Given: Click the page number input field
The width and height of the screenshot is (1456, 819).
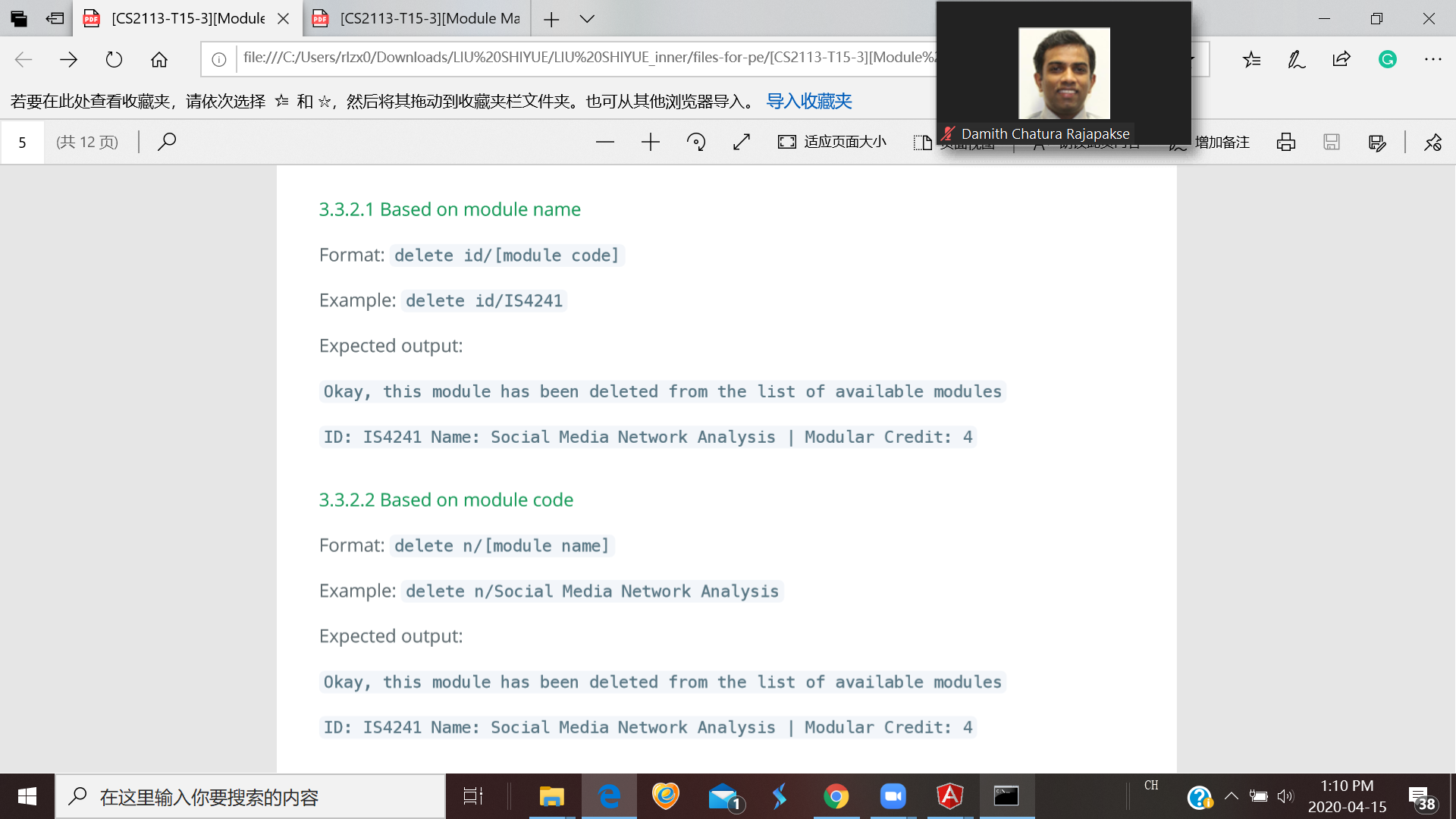Looking at the screenshot, I should pyautogui.click(x=23, y=142).
